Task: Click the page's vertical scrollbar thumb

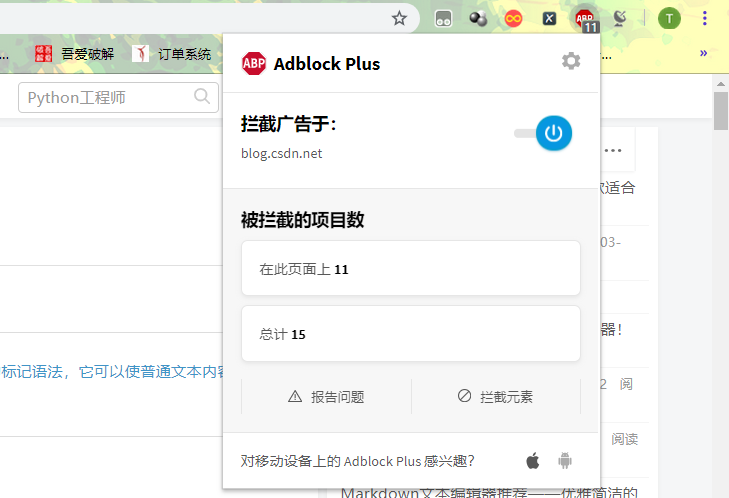Action: pyautogui.click(x=721, y=111)
